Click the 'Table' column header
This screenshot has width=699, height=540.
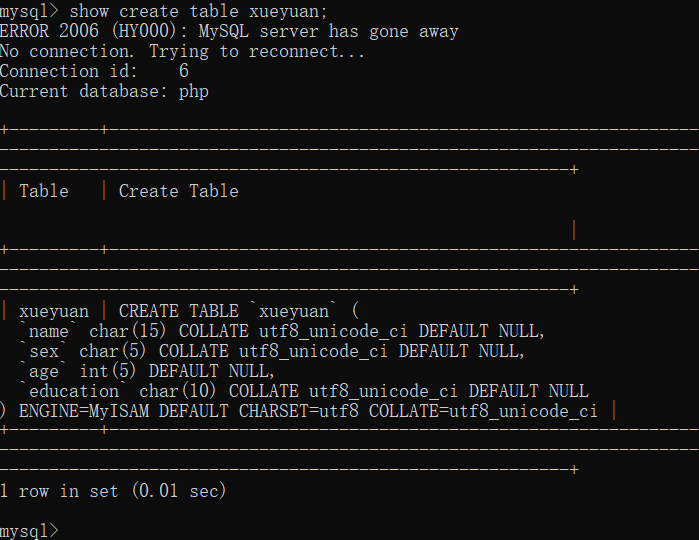point(44,191)
